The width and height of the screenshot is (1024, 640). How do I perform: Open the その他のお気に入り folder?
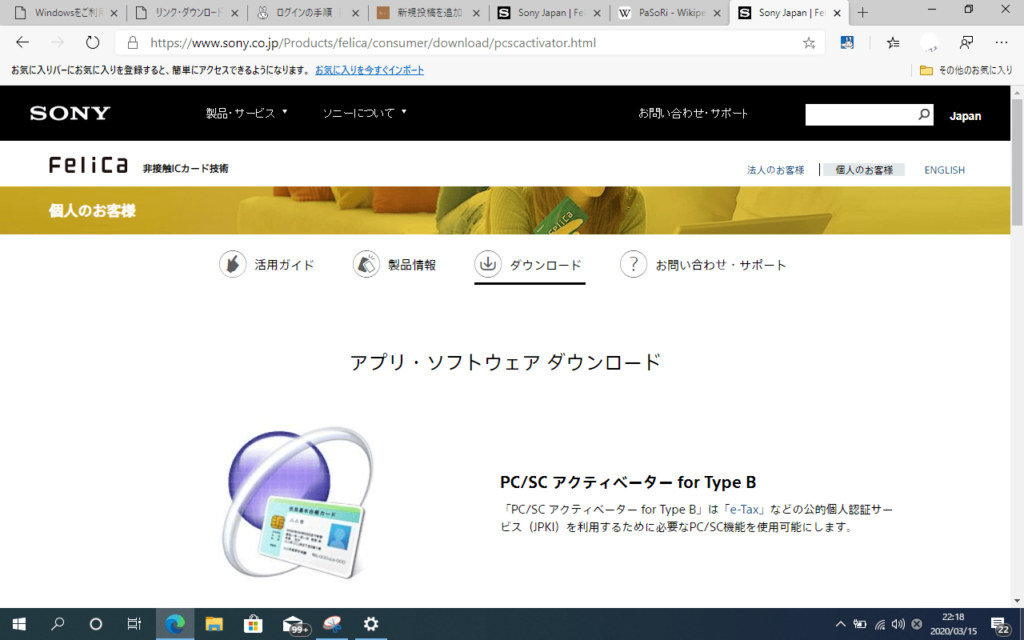(x=966, y=70)
